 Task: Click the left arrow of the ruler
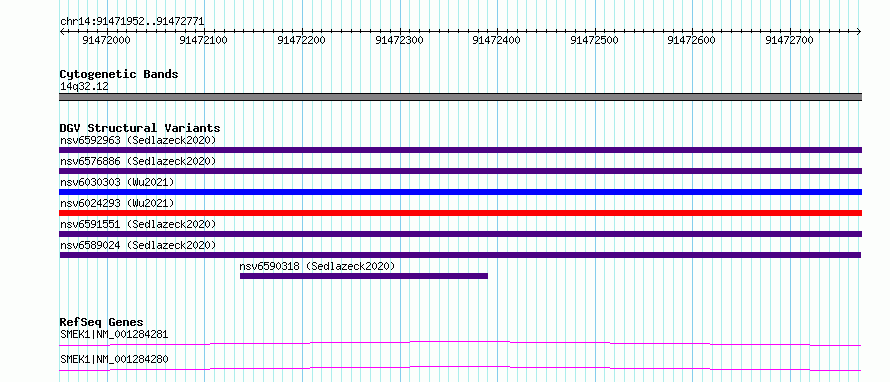(62, 32)
